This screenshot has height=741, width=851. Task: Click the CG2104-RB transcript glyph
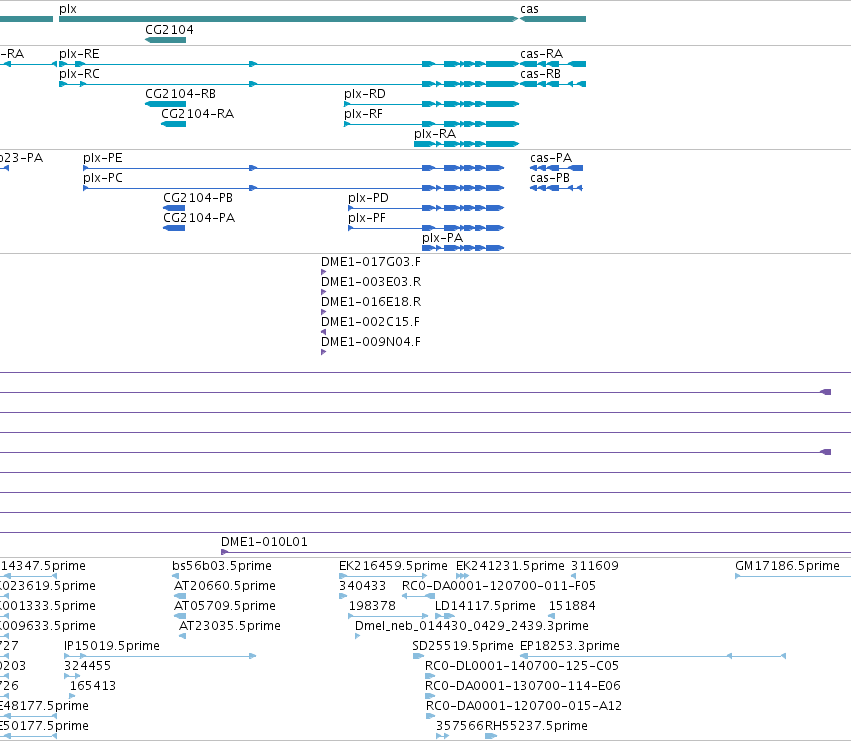coord(166,104)
